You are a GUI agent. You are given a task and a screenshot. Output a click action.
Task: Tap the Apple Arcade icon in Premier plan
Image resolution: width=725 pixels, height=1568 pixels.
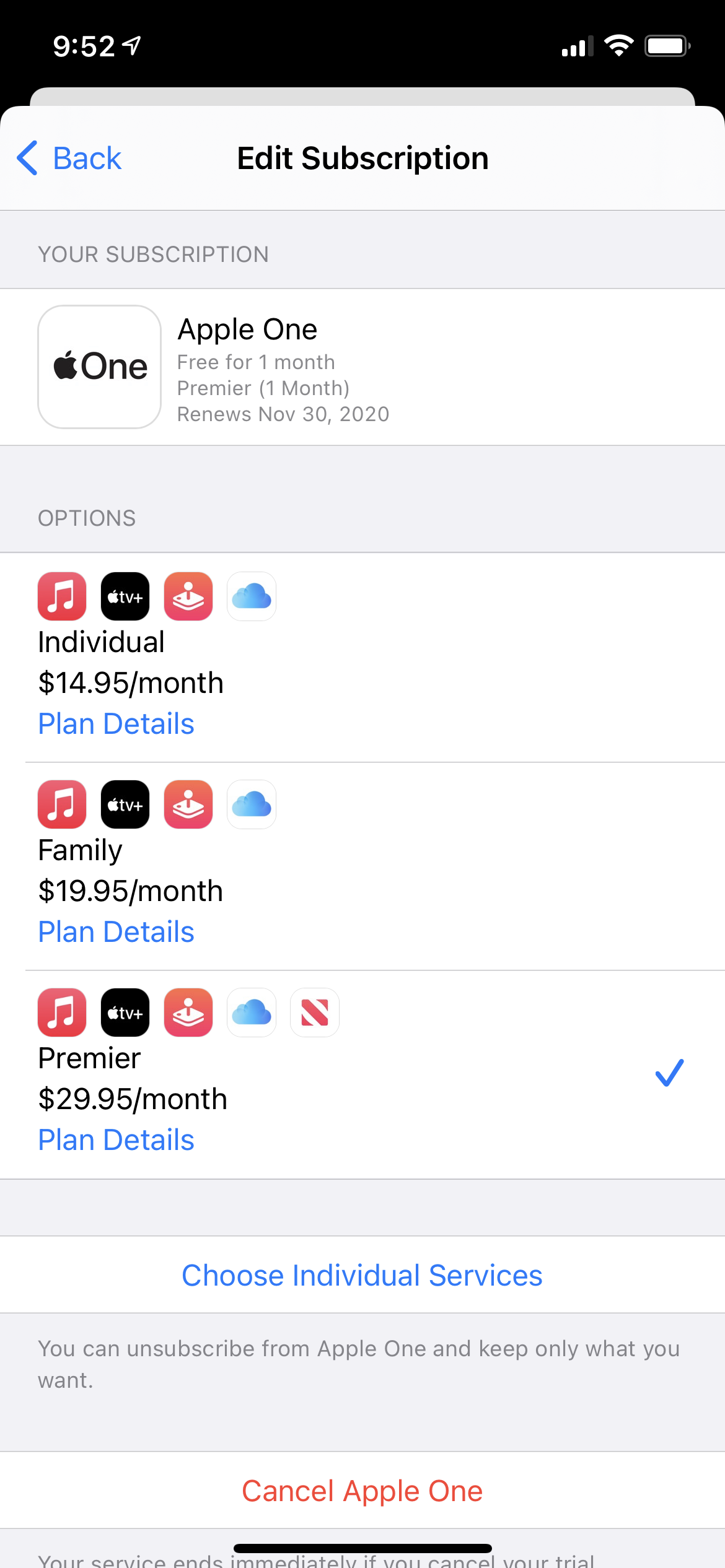(x=188, y=1013)
